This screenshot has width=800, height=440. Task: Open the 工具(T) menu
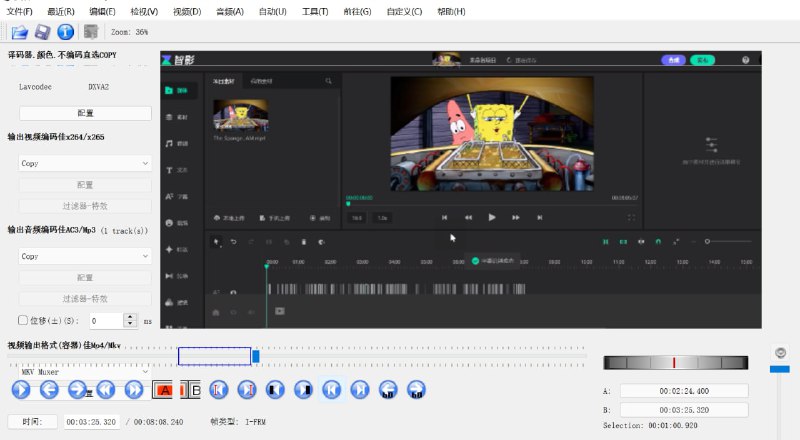[x=315, y=11]
